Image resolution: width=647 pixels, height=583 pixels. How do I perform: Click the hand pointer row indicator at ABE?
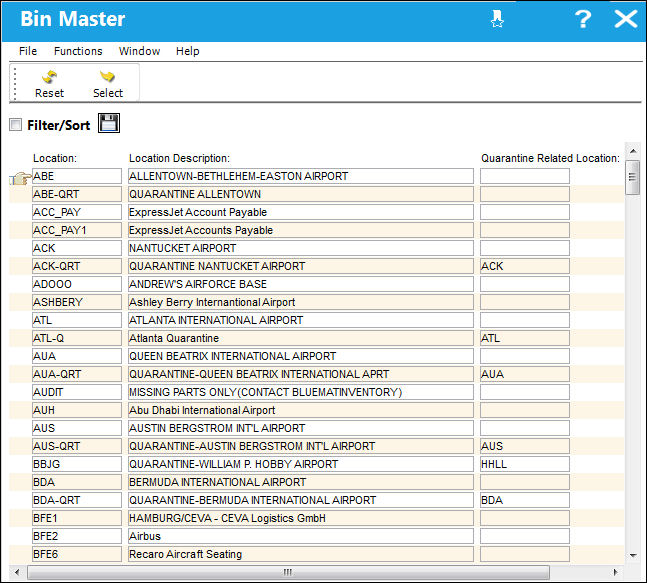[x=20, y=178]
